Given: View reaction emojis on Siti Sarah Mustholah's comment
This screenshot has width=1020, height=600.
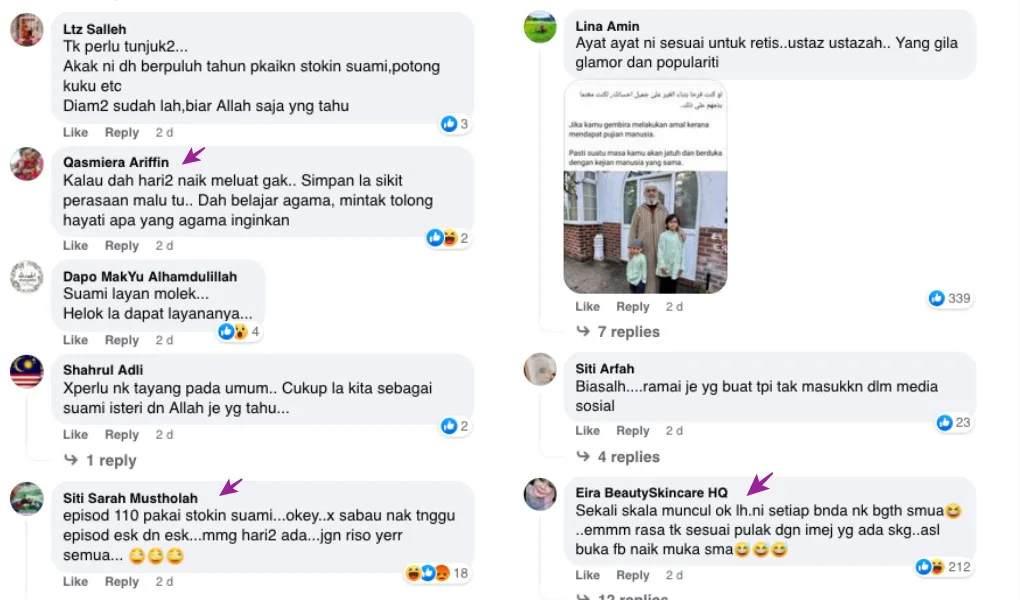Looking at the screenshot, I should tap(436, 573).
